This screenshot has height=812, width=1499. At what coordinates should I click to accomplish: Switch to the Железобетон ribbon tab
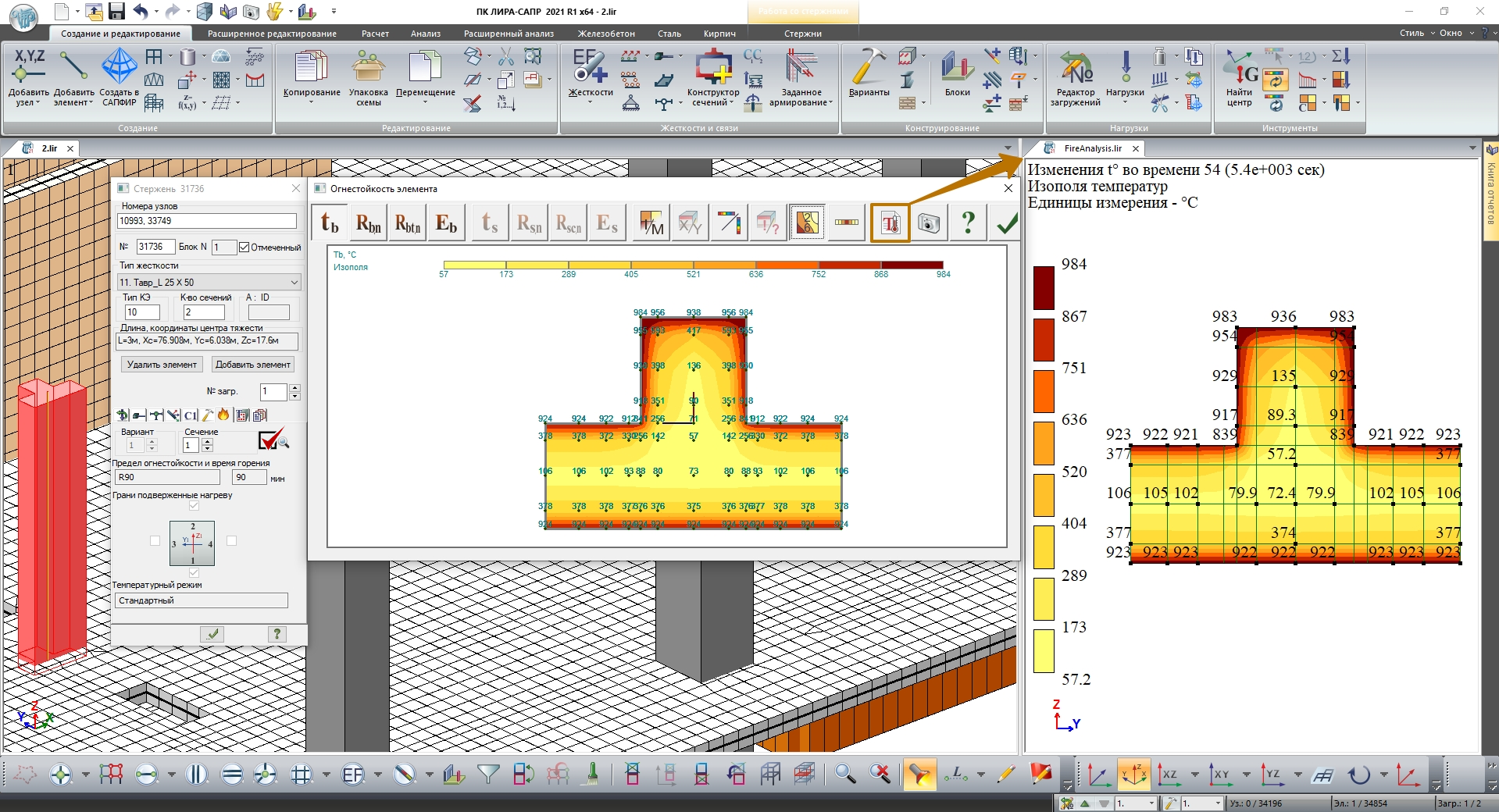(x=606, y=34)
